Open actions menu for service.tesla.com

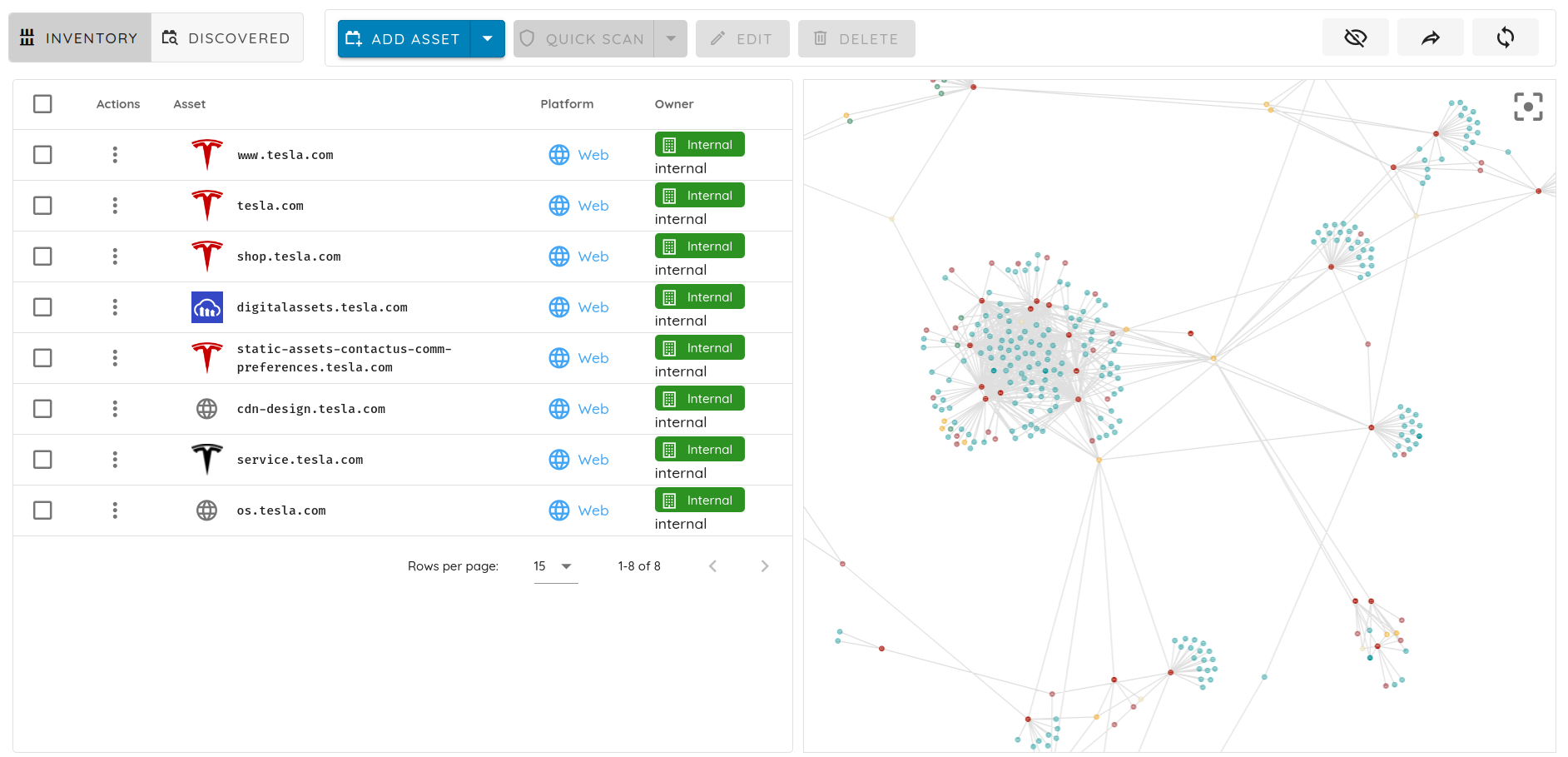[115, 460]
